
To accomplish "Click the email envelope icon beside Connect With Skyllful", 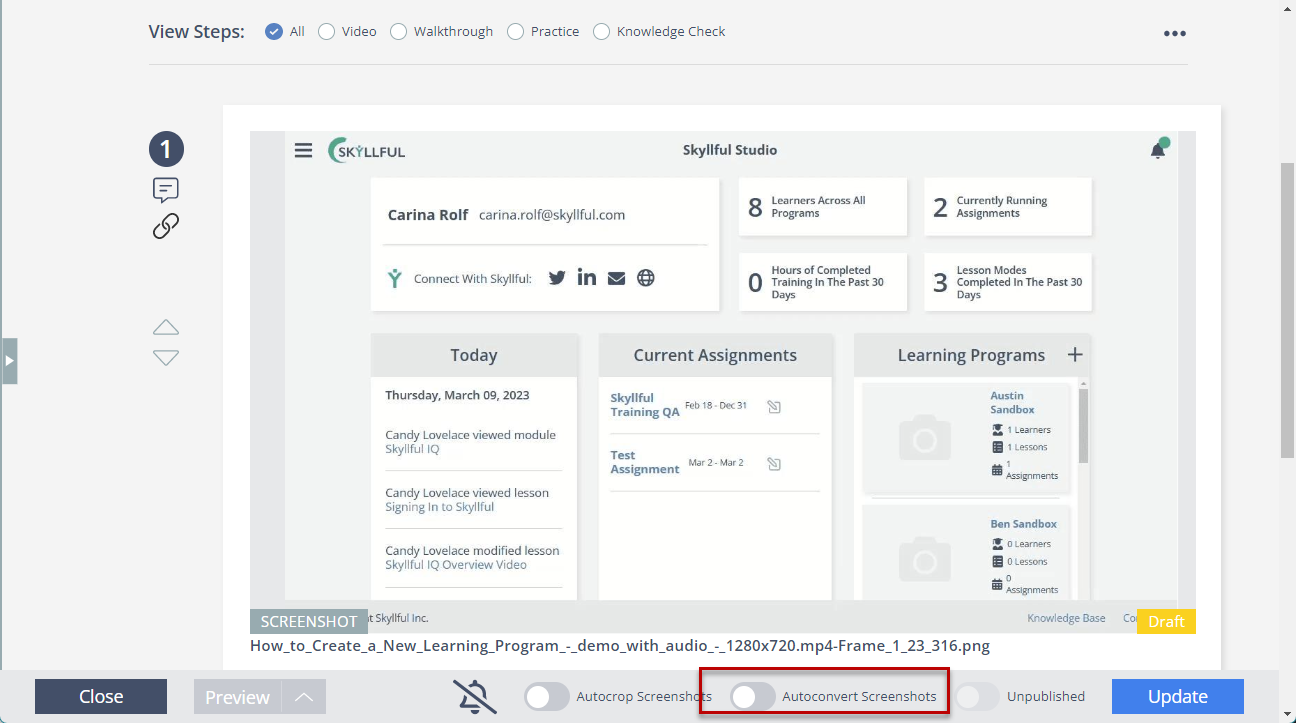I will [616, 278].
